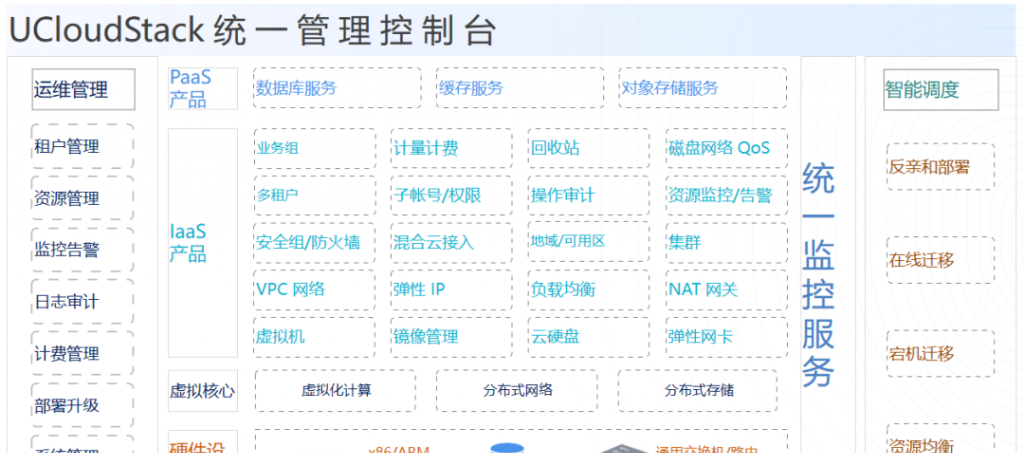Image resolution: width=1024 pixels, height=453 pixels.
Task: Select the 弹性 IP box
Action: [452, 290]
